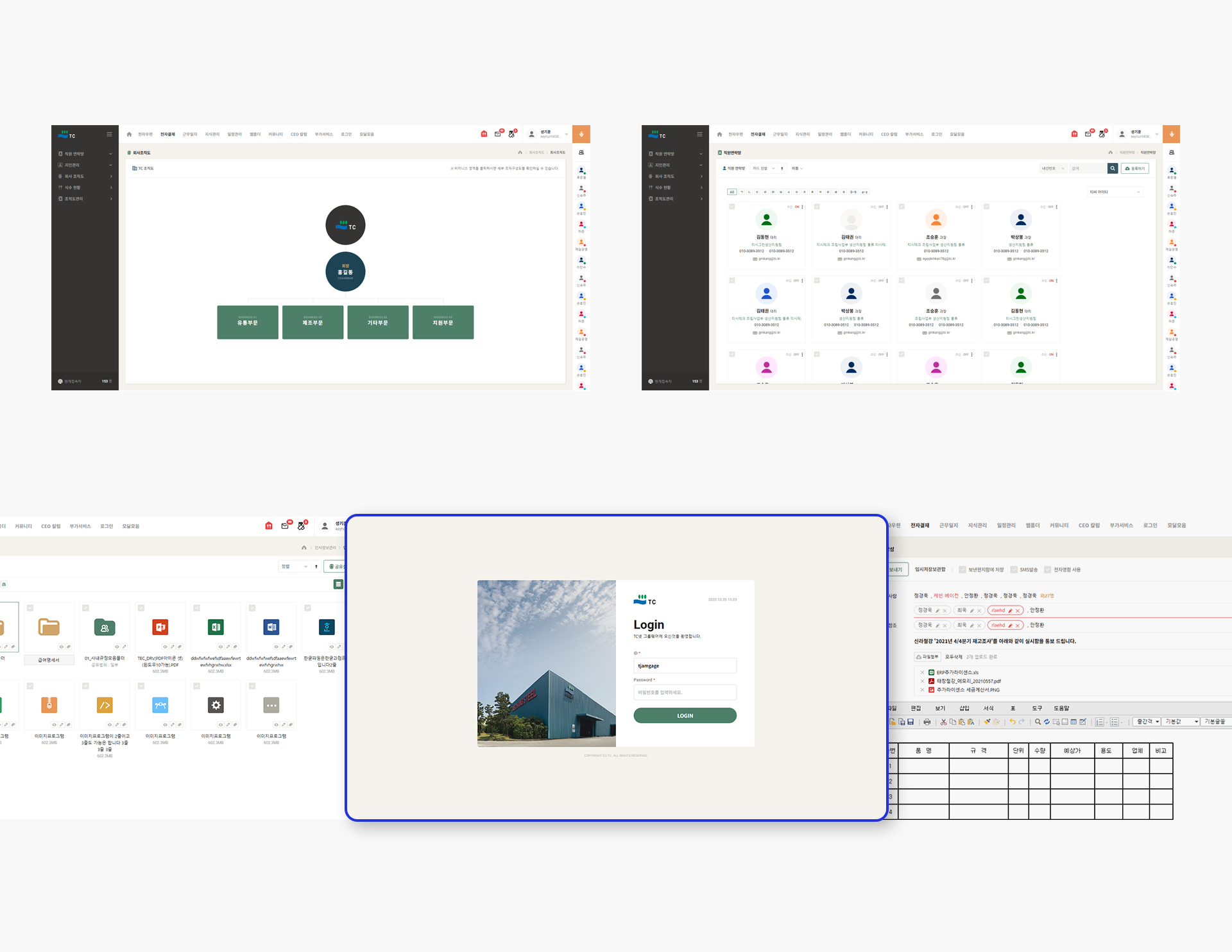Click the green LOGIN button
Screen dimensions: 1232x952
click(685, 715)
